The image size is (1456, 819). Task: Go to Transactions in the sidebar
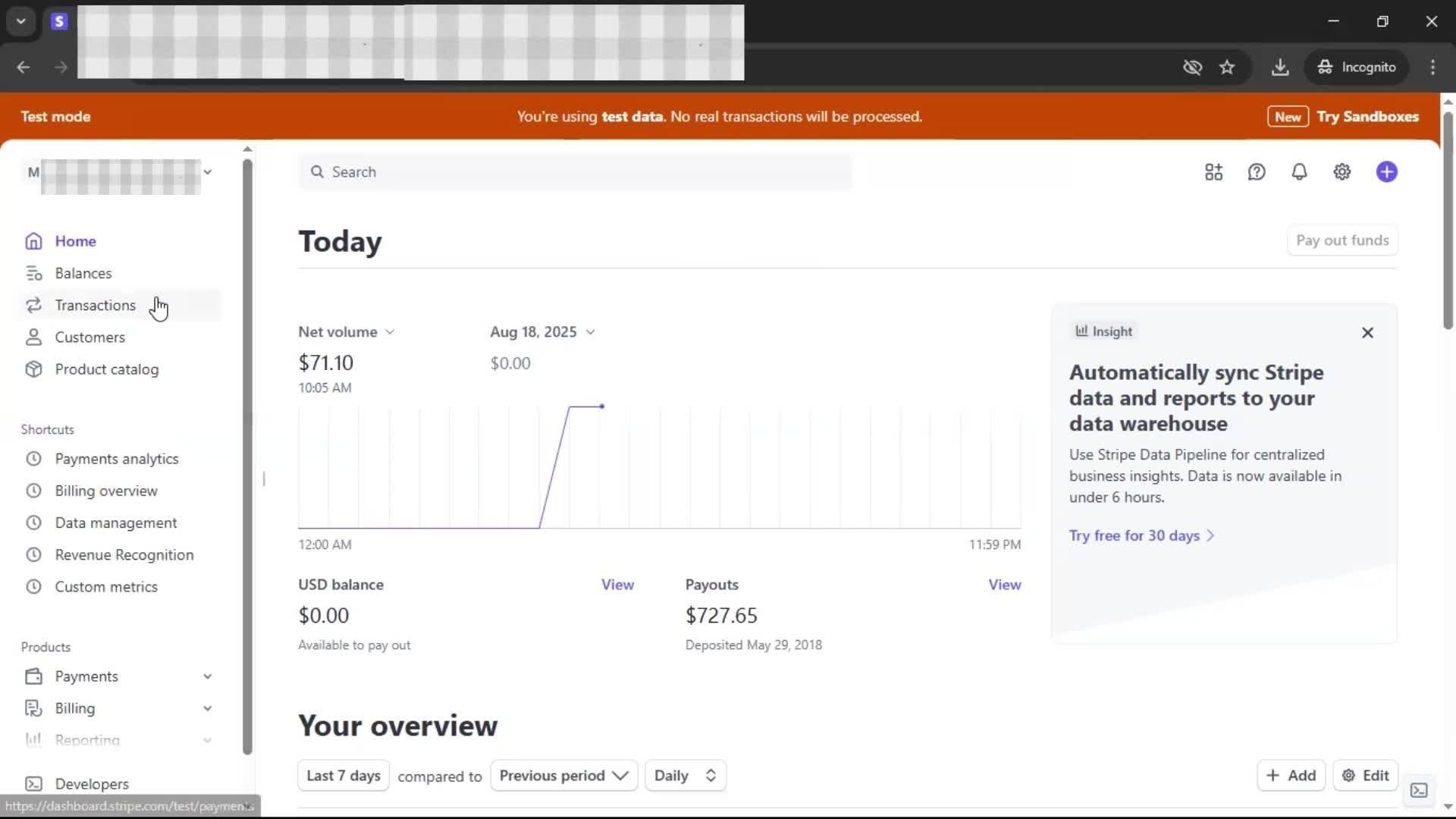[95, 306]
